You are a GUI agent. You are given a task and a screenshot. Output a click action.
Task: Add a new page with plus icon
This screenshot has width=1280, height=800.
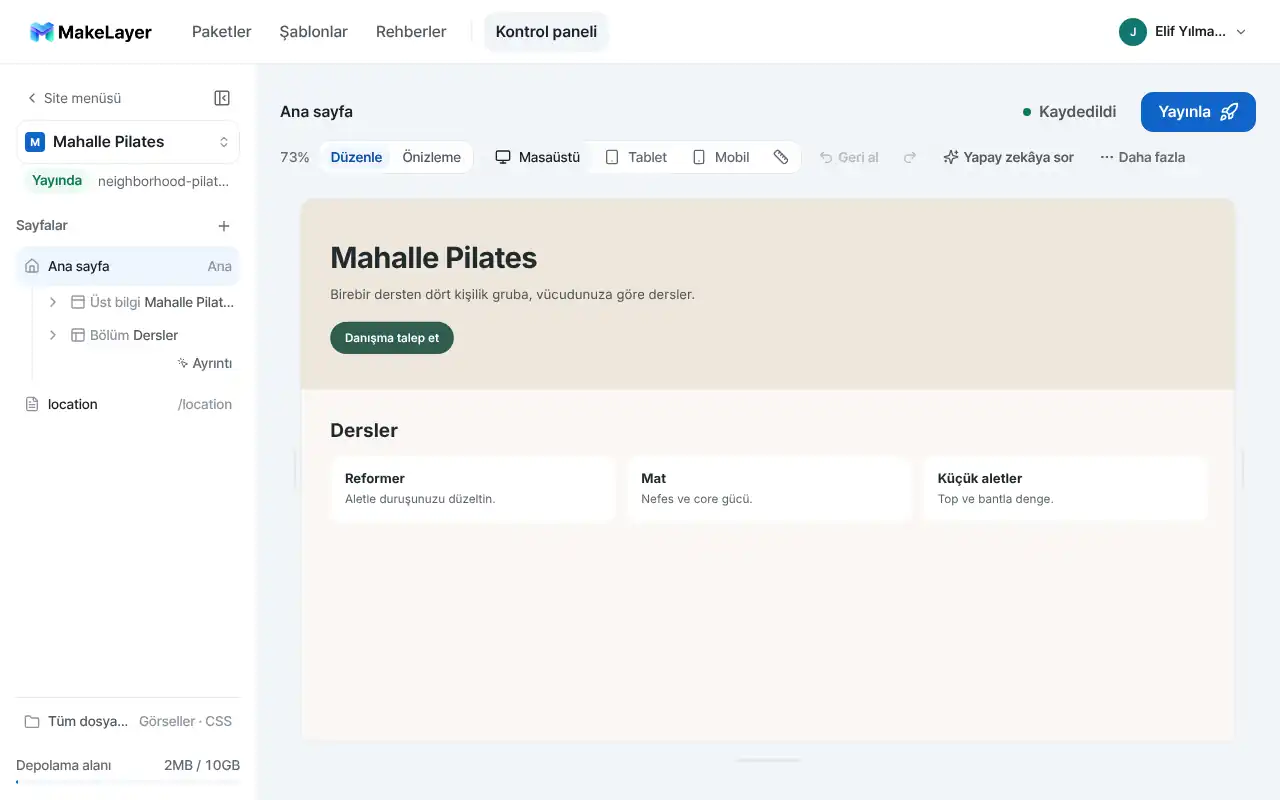click(224, 226)
